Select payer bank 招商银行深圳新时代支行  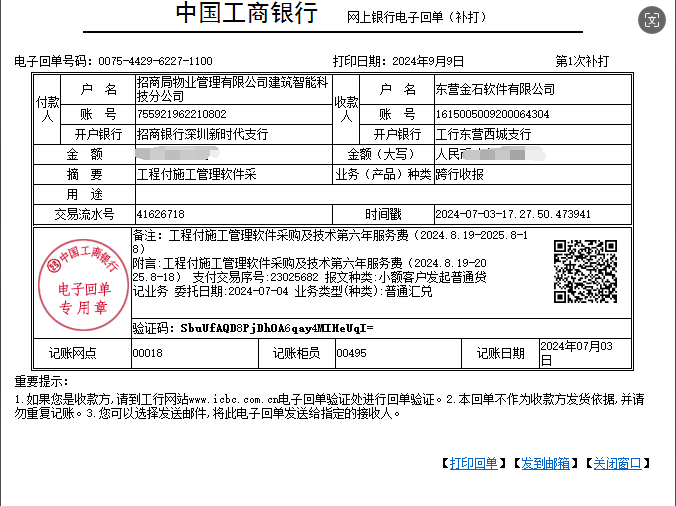[202, 134]
